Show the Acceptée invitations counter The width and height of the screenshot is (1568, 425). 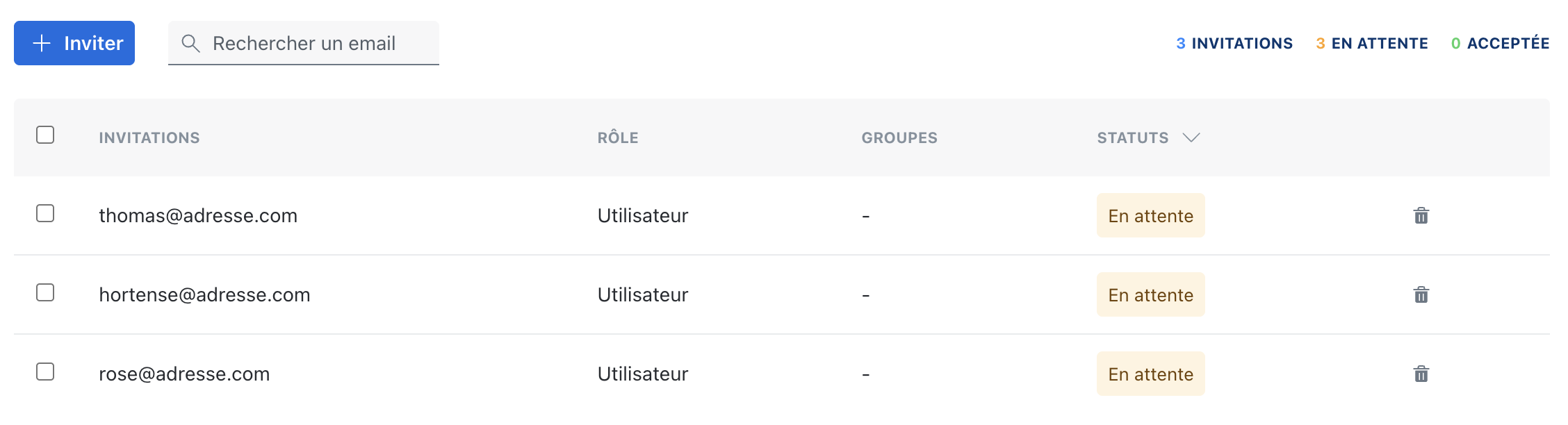[1500, 44]
